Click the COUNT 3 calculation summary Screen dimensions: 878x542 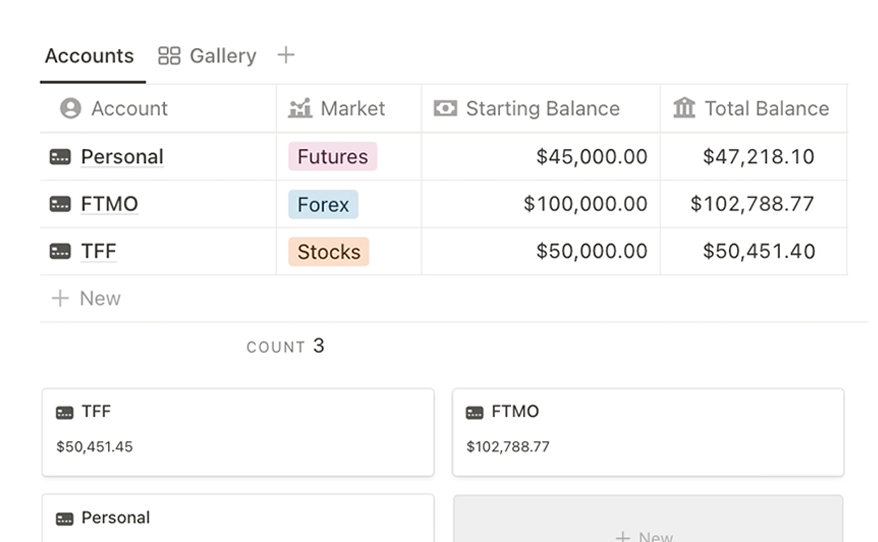point(285,346)
